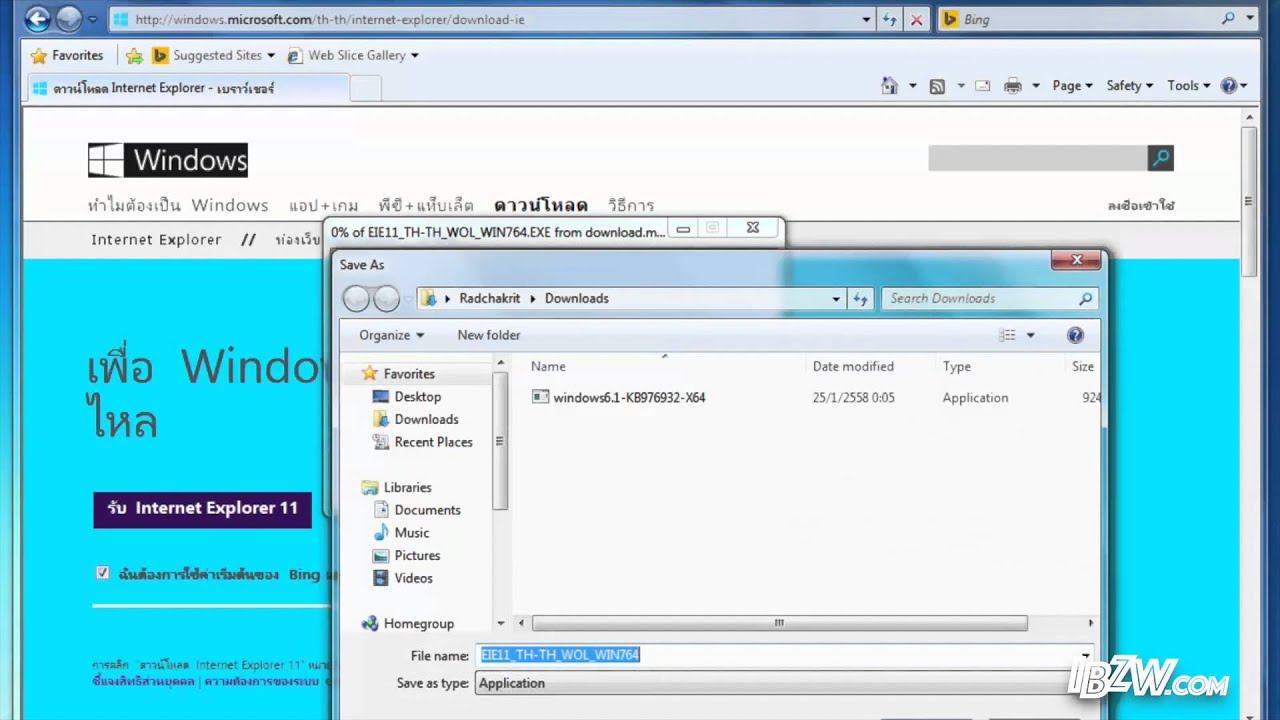Image resolution: width=1280 pixels, height=720 pixels.
Task: Click the Save As refresh folder icon
Action: (x=861, y=298)
